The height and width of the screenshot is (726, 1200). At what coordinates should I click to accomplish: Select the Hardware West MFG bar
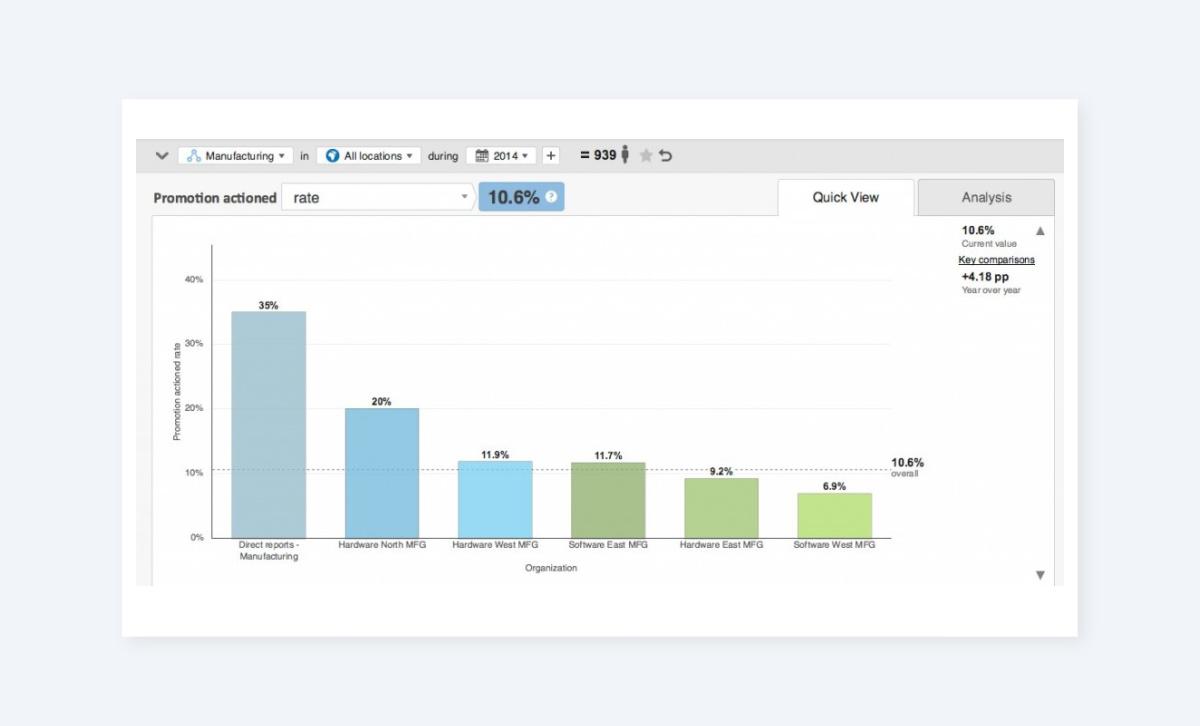click(495, 500)
